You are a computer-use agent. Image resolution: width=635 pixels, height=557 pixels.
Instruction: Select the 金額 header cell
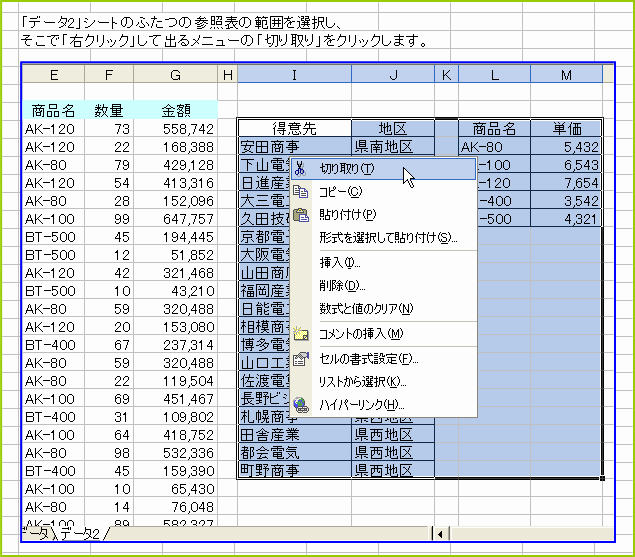pos(175,110)
